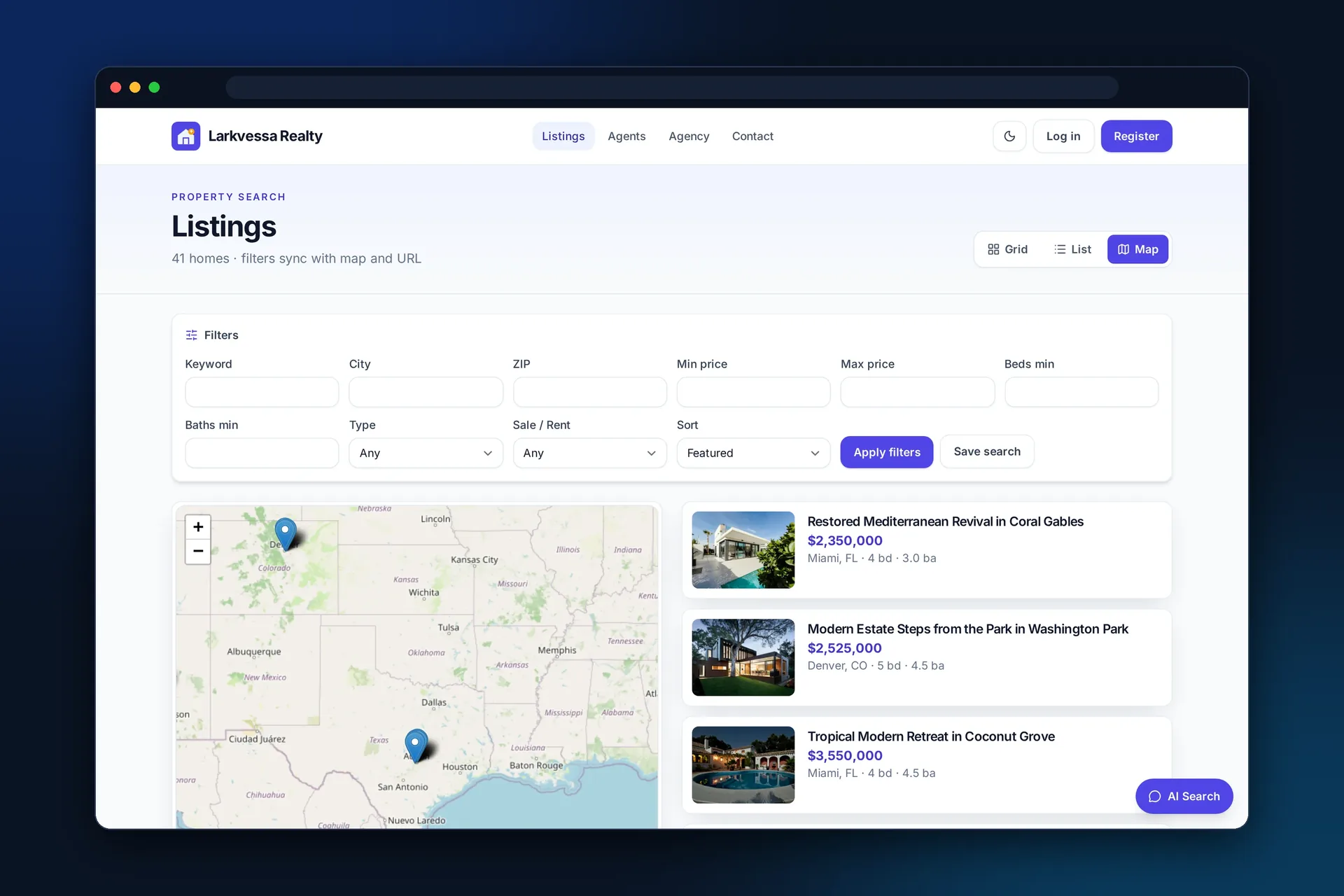The height and width of the screenshot is (896, 1344).
Task: Open 'Tropical Modern Retreat in Coconut Grove' title
Action: click(931, 736)
